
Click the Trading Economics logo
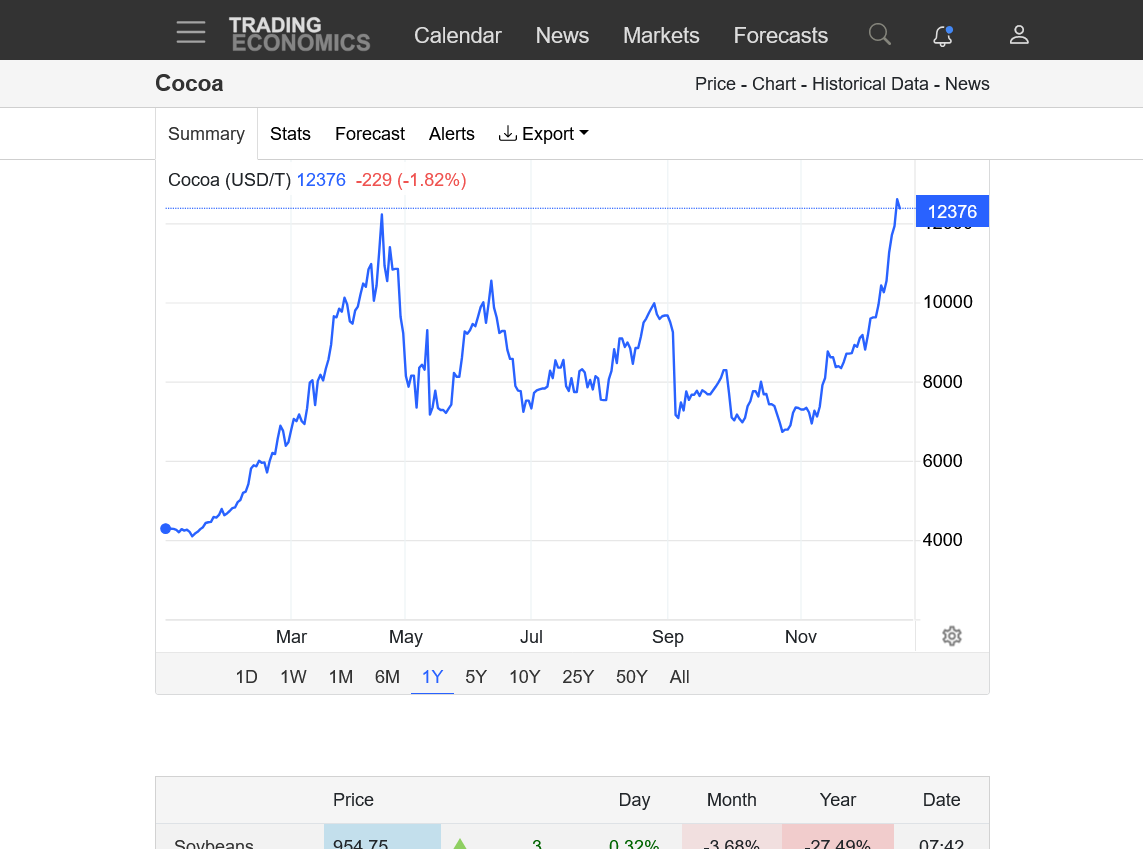[x=299, y=34]
